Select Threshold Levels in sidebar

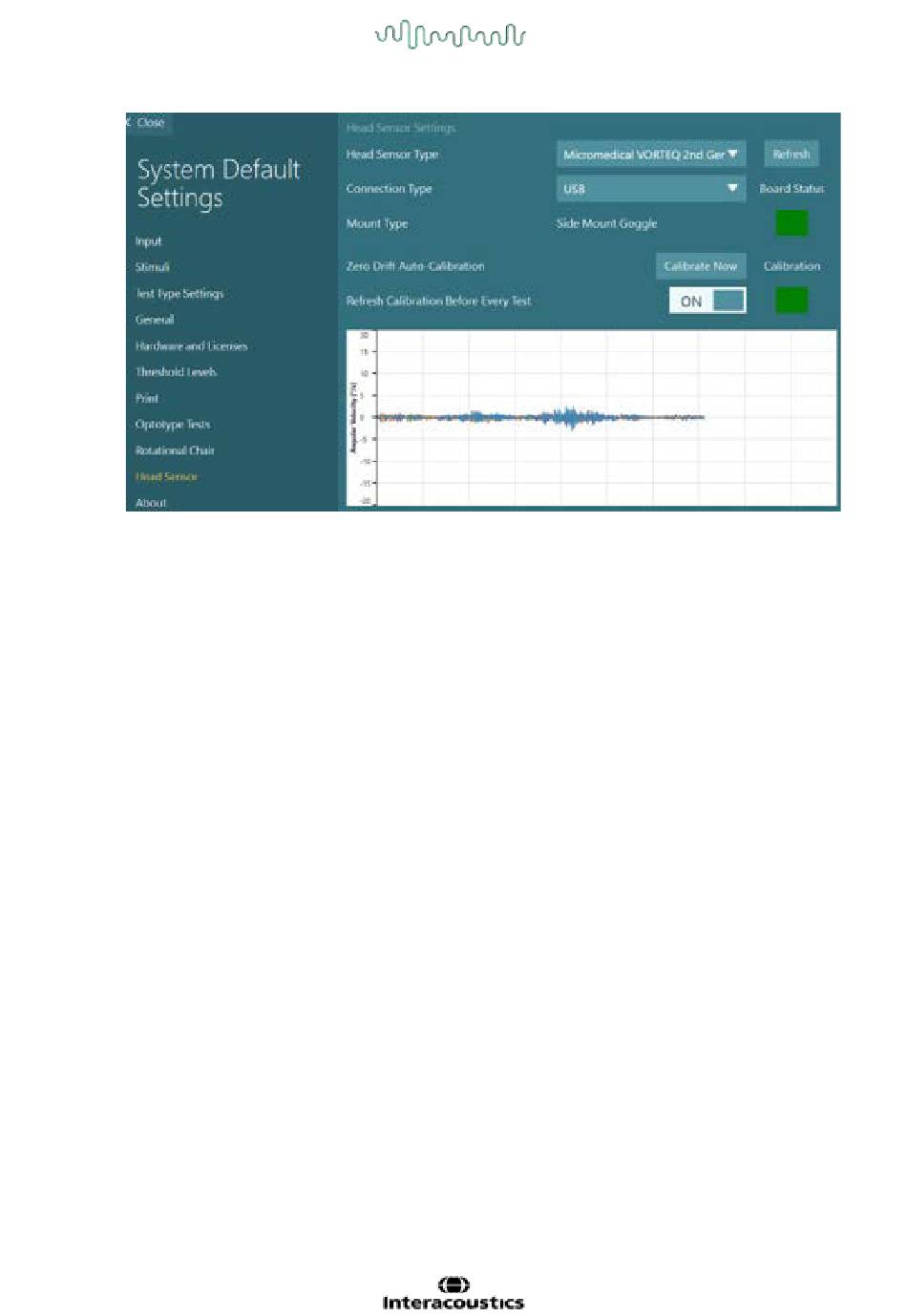click(176, 372)
